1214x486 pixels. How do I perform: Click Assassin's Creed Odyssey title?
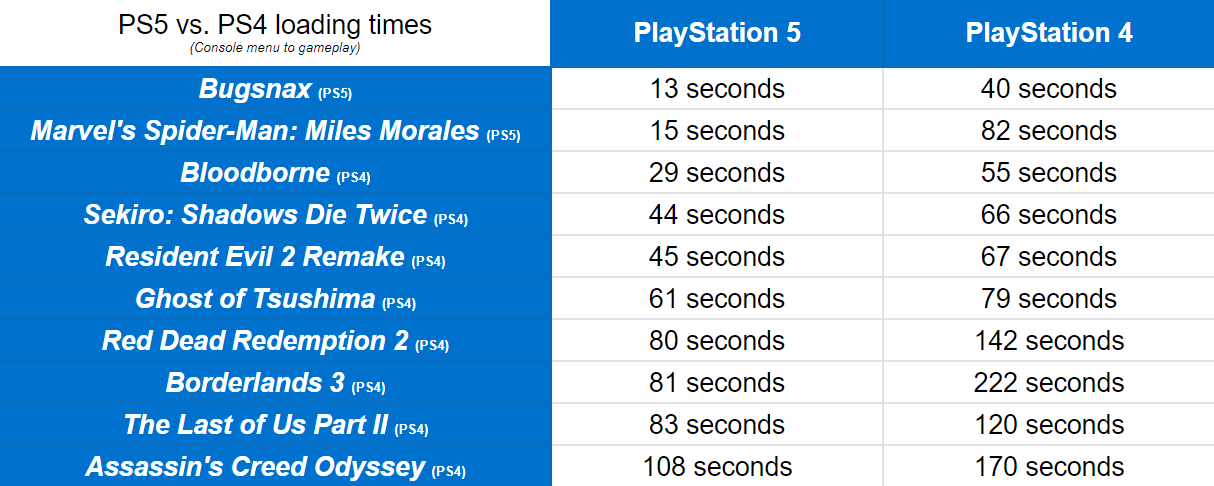tap(256, 467)
